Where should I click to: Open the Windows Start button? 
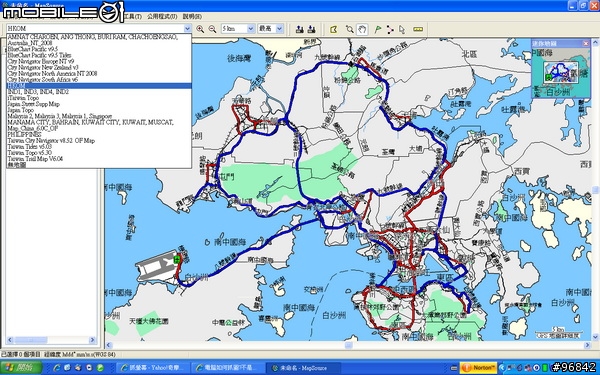pos(21,368)
